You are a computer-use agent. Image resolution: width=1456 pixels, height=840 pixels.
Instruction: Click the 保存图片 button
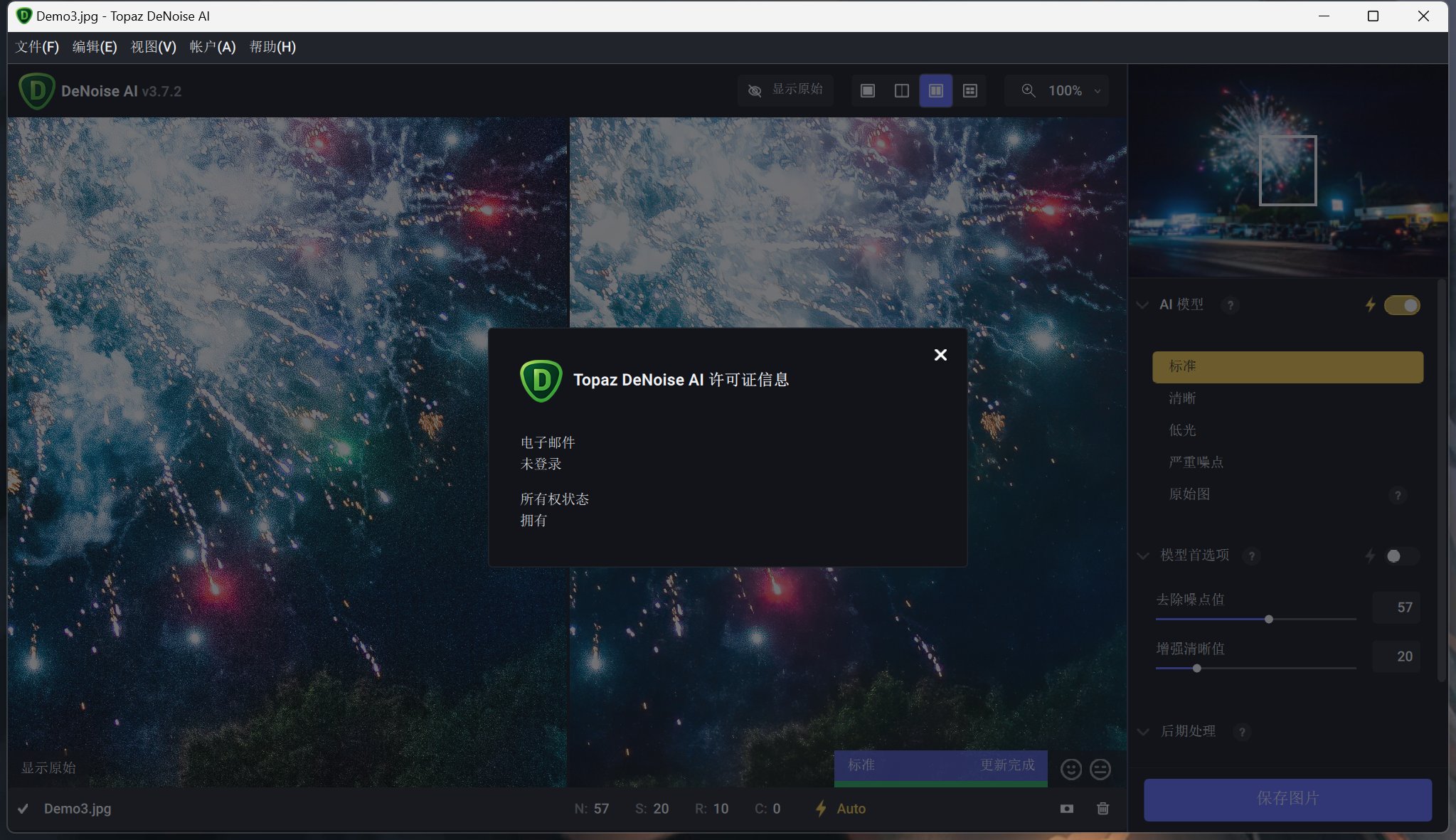click(1287, 799)
